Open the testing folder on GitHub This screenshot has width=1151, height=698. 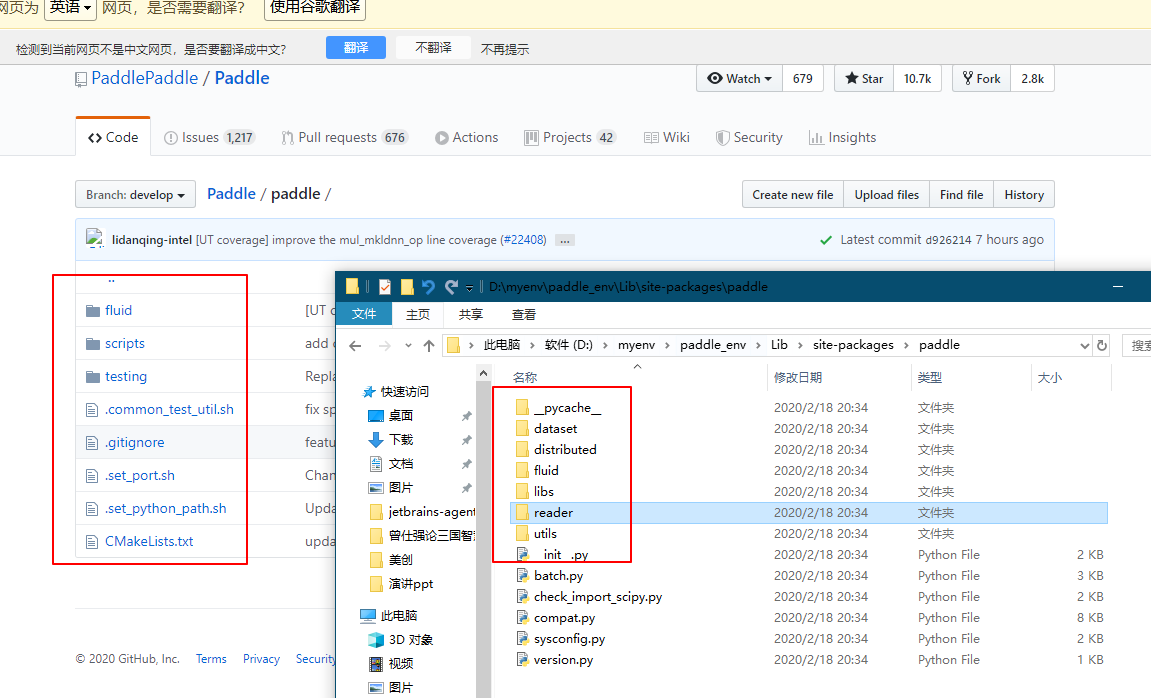(126, 377)
